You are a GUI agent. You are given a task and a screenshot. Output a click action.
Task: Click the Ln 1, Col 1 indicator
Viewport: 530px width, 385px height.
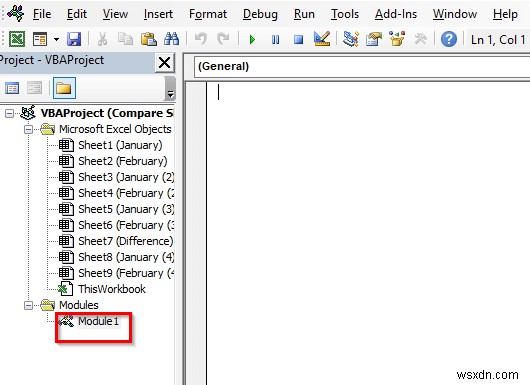(498, 40)
